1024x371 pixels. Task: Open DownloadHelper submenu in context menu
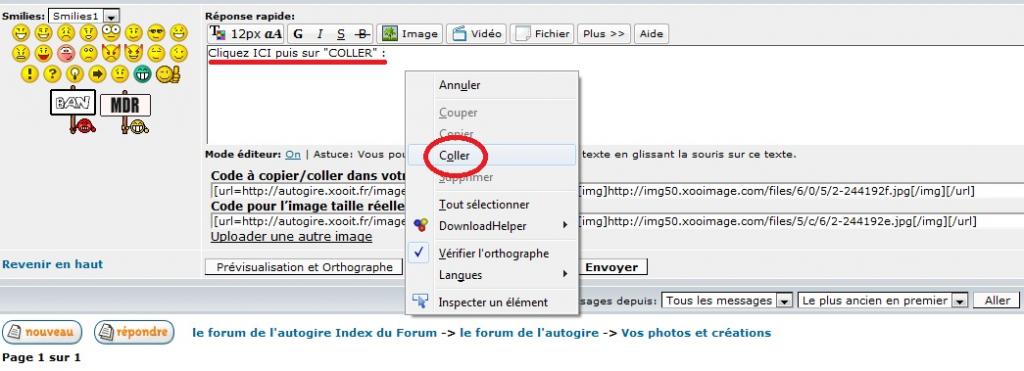[492, 226]
